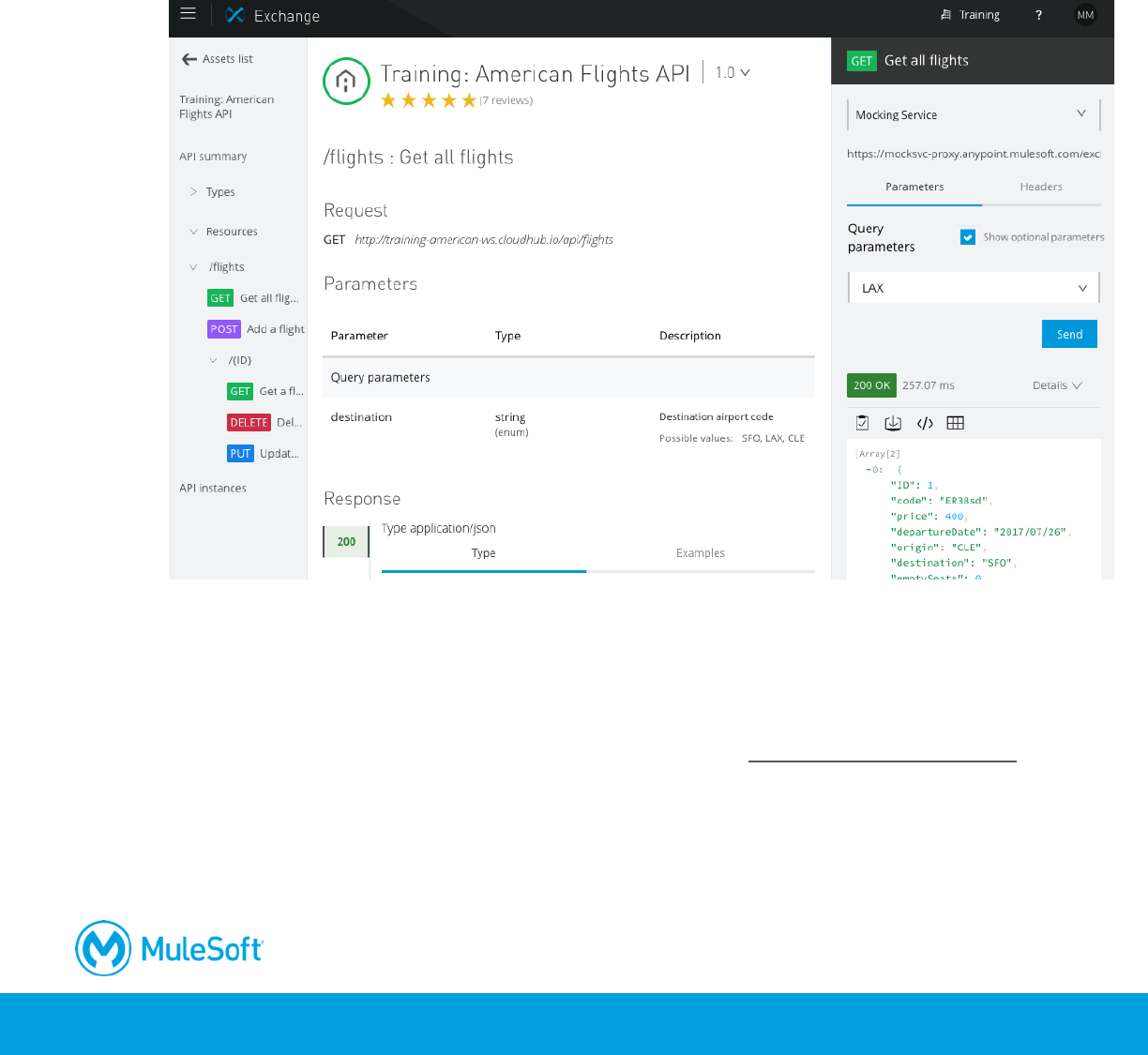Screen dimensions: 1148x1055
Task: Switch to response Type tab
Action: pos(483,553)
